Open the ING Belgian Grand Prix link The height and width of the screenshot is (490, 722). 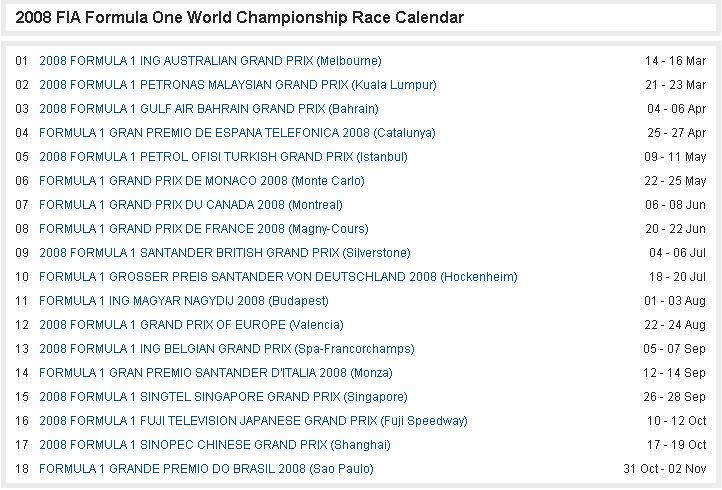click(226, 349)
